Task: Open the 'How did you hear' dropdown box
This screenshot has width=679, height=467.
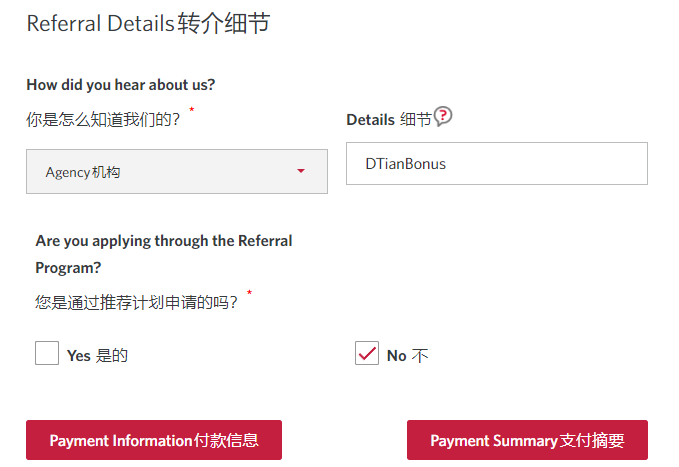Action: click(177, 172)
